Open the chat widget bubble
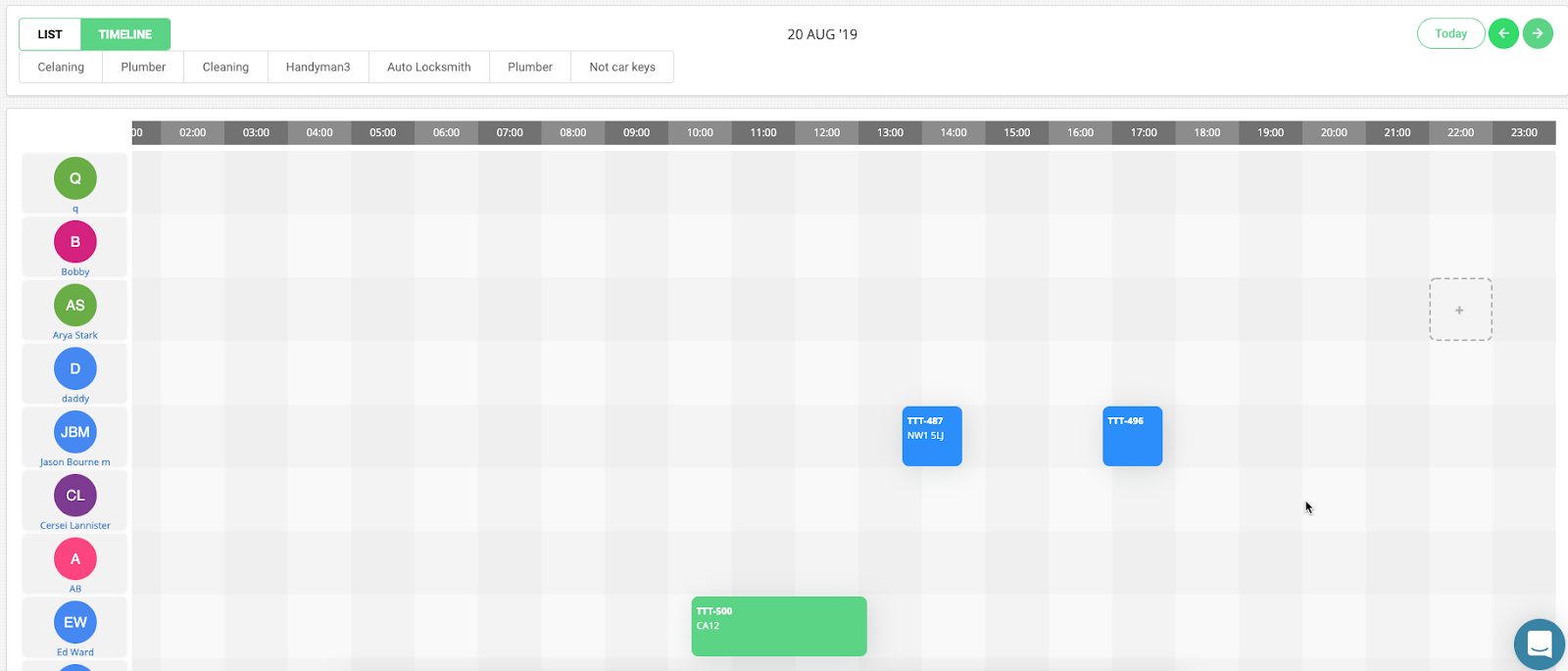 [1540, 645]
